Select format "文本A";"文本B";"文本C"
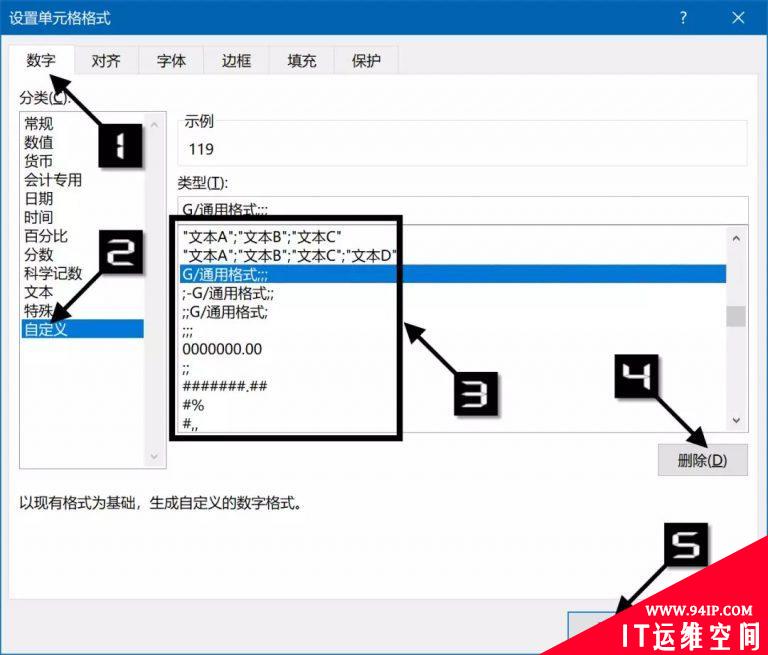Image resolution: width=768 pixels, height=655 pixels. click(453, 237)
